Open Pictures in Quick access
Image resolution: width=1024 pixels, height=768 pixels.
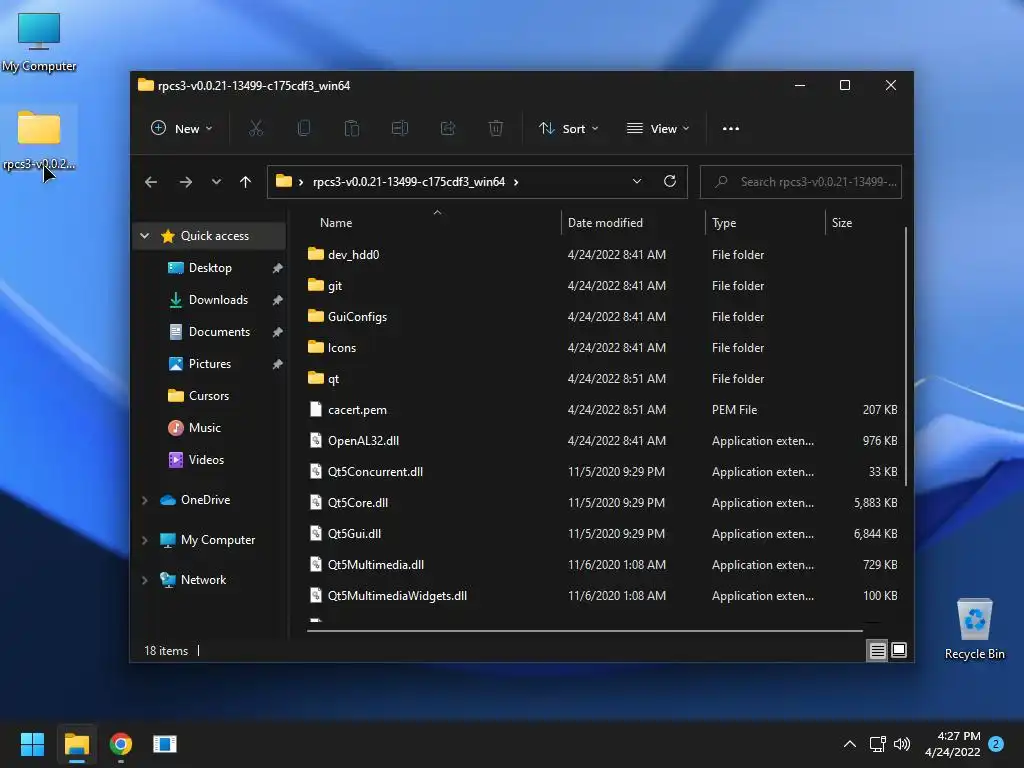[210, 364]
